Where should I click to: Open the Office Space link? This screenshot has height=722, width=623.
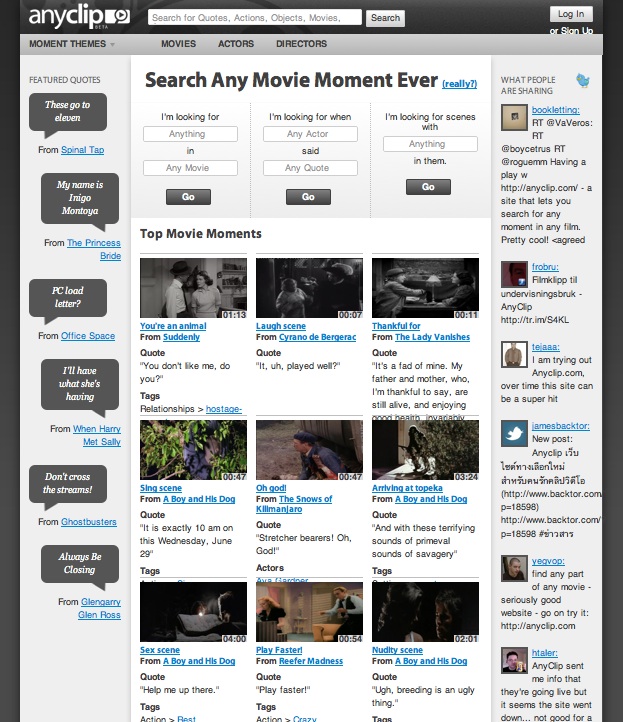88,336
